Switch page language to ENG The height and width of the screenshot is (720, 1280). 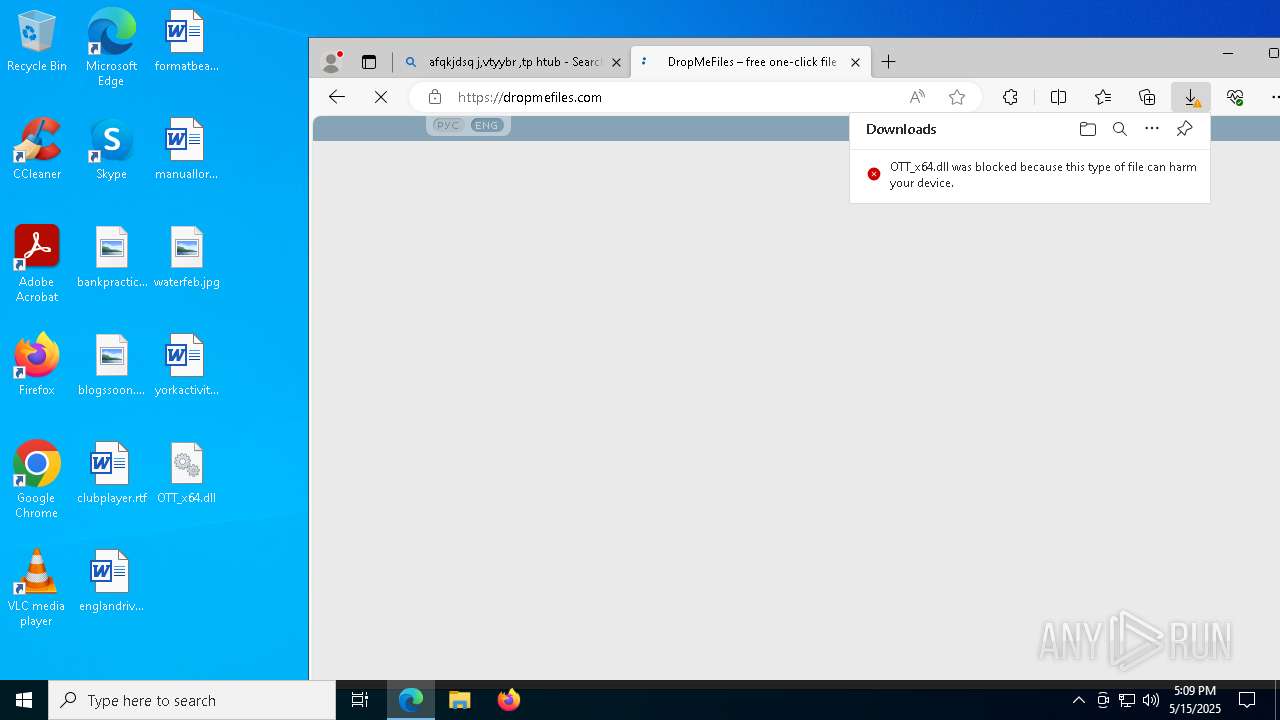(487, 125)
